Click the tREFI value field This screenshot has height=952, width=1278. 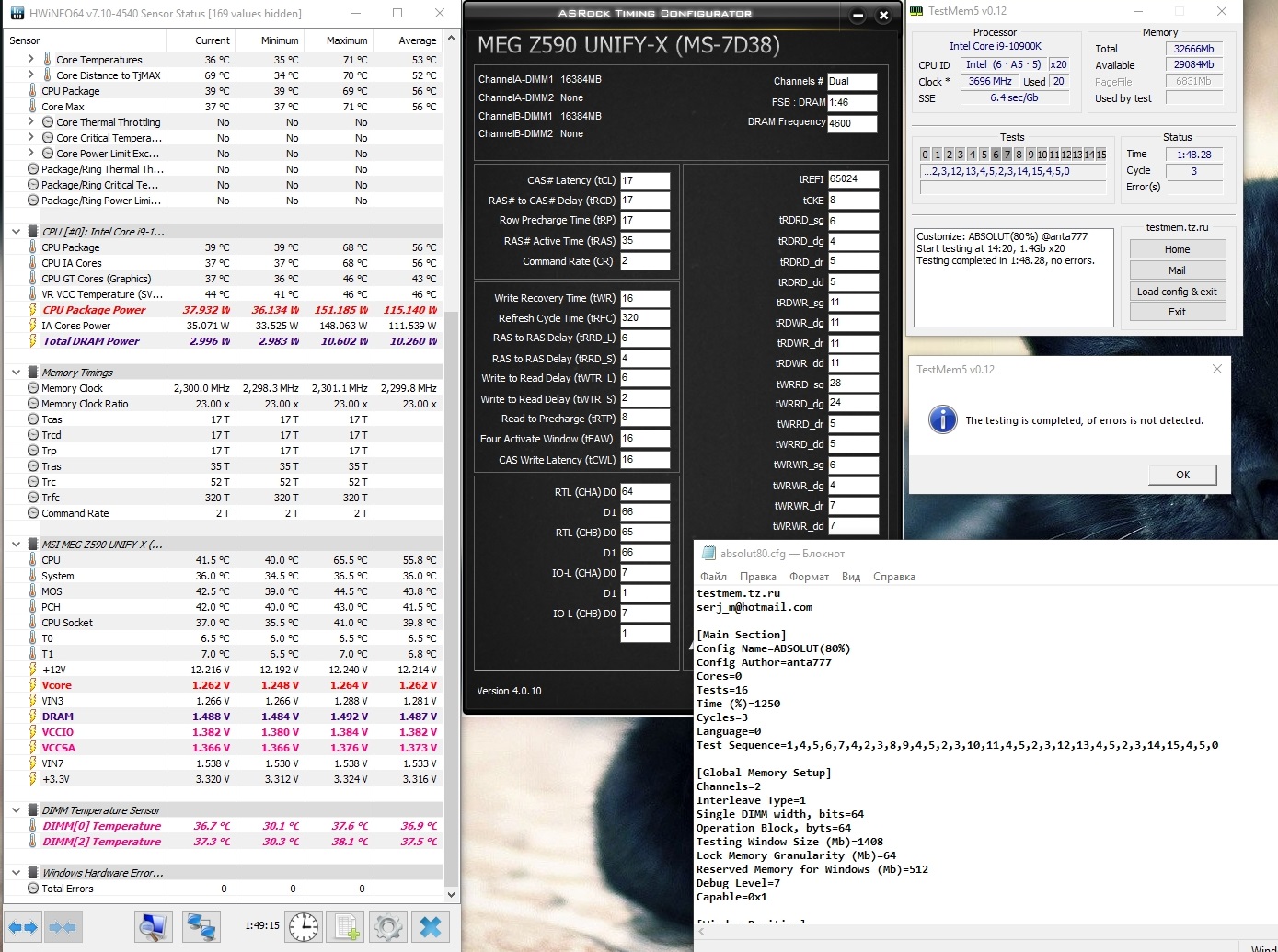[x=853, y=179]
